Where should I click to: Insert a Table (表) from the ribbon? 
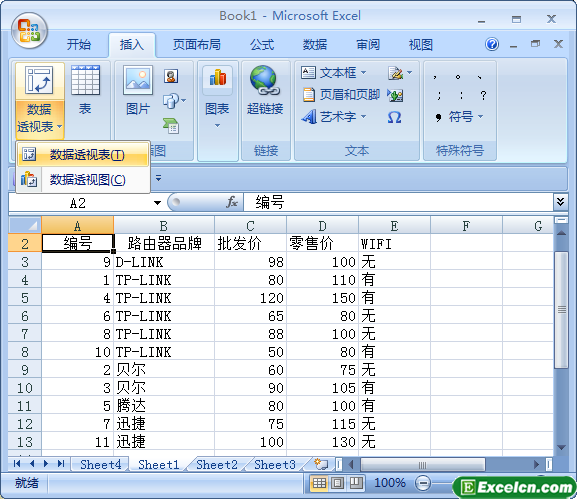[x=85, y=91]
